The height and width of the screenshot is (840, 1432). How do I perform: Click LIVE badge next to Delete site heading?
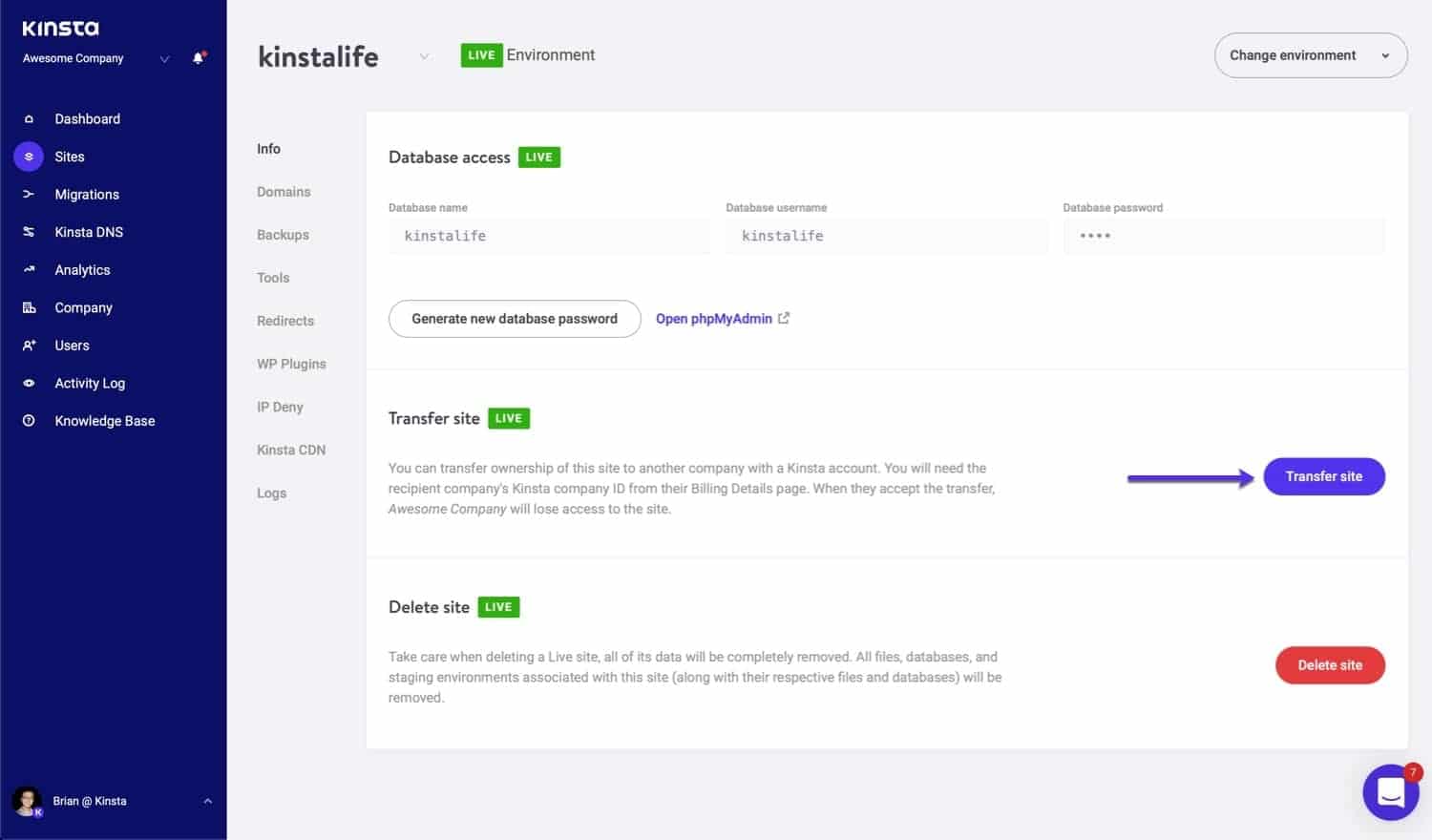pyautogui.click(x=498, y=607)
